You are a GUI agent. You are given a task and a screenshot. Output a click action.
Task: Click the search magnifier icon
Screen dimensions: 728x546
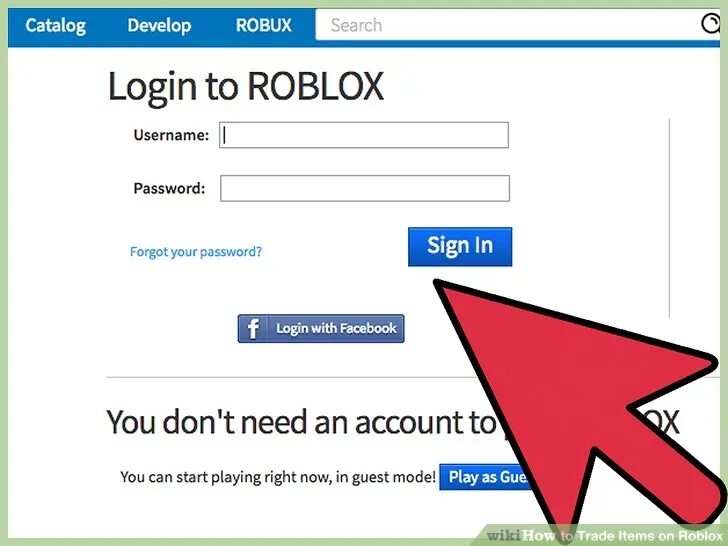[x=710, y=23]
